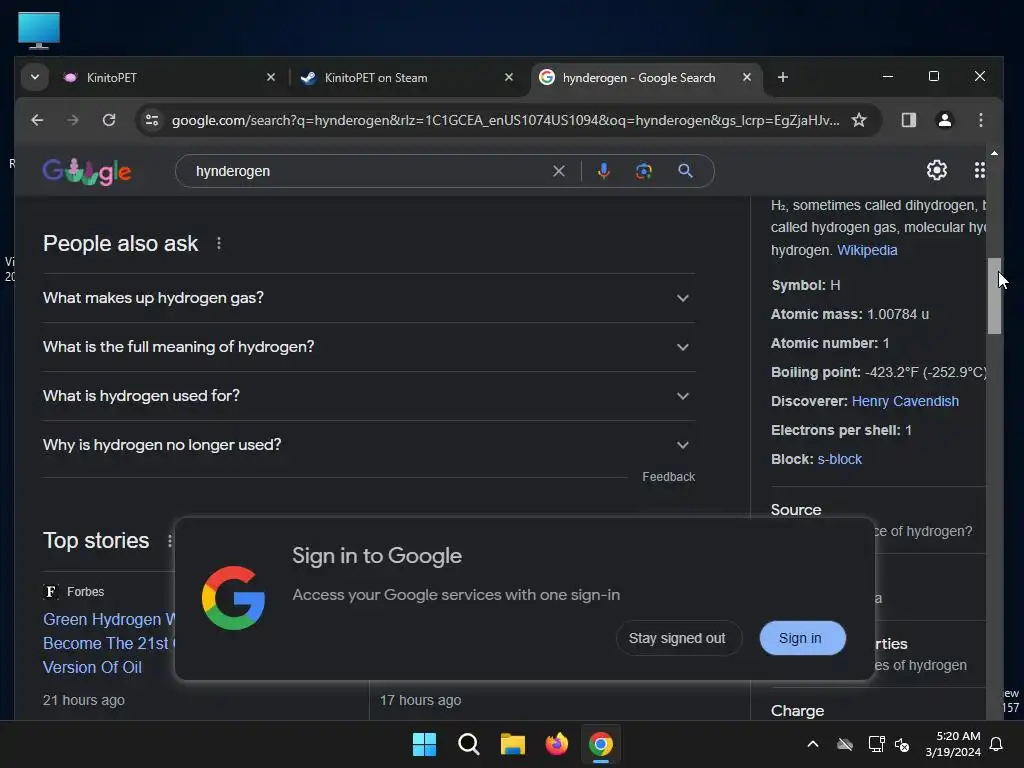Open Windows taskbar search
1024x768 pixels.
tap(468, 744)
